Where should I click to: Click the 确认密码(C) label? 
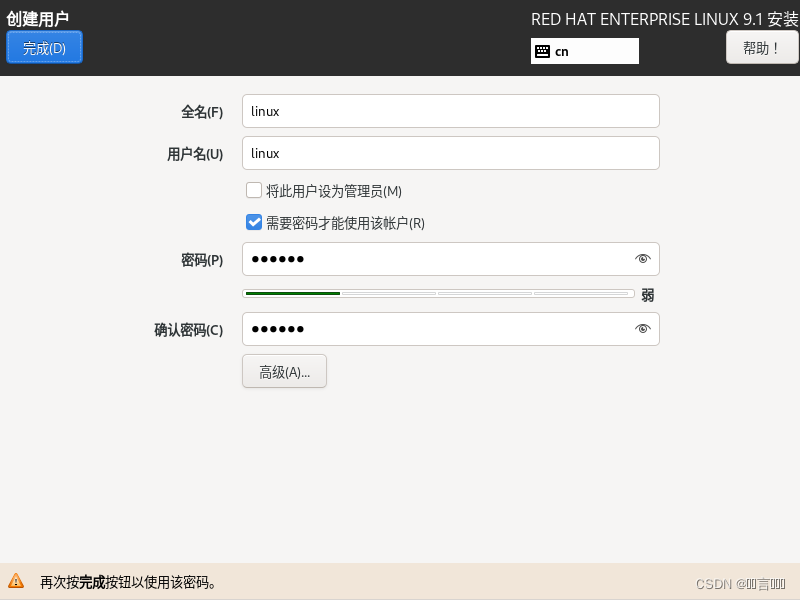pyautogui.click(x=189, y=330)
